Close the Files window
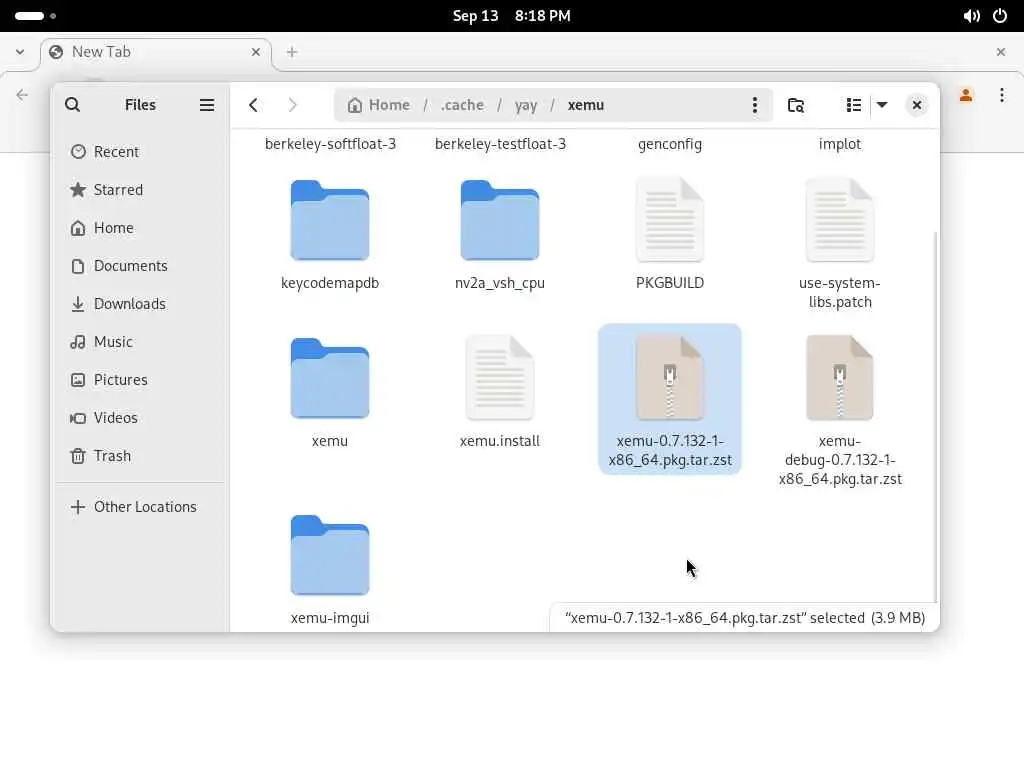Screen dimensions: 1024x778 click(x=917, y=105)
